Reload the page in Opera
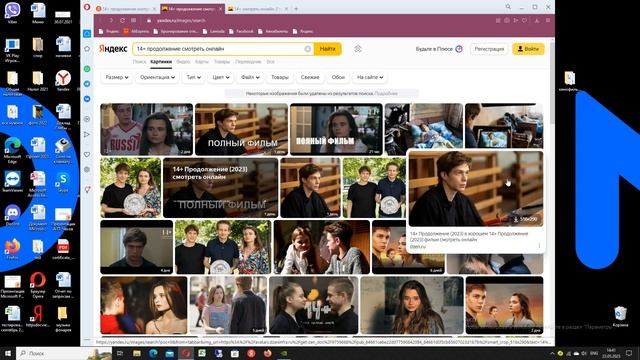Viewport: 640px width, 360px height. tap(122, 20)
